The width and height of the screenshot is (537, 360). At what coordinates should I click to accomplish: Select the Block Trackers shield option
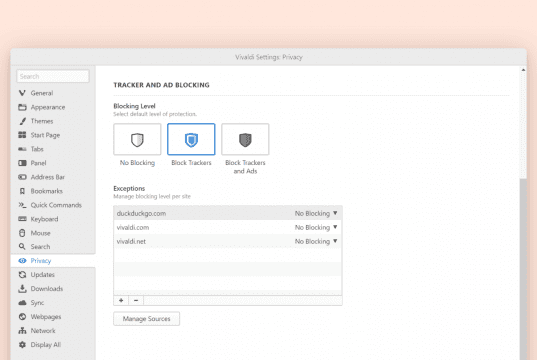click(191, 139)
